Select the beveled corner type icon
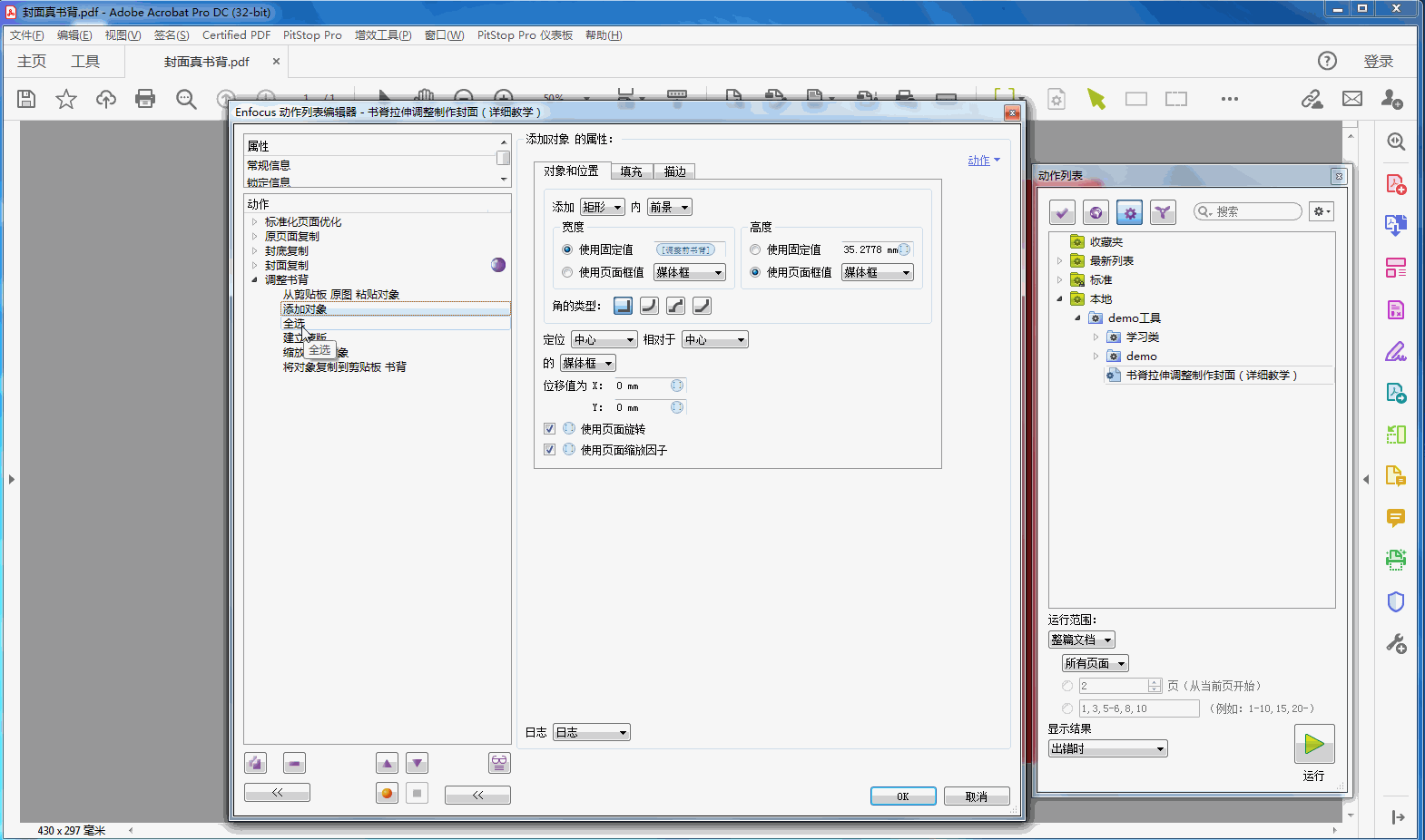The width and height of the screenshot is (1425, 840). (702, 306)
